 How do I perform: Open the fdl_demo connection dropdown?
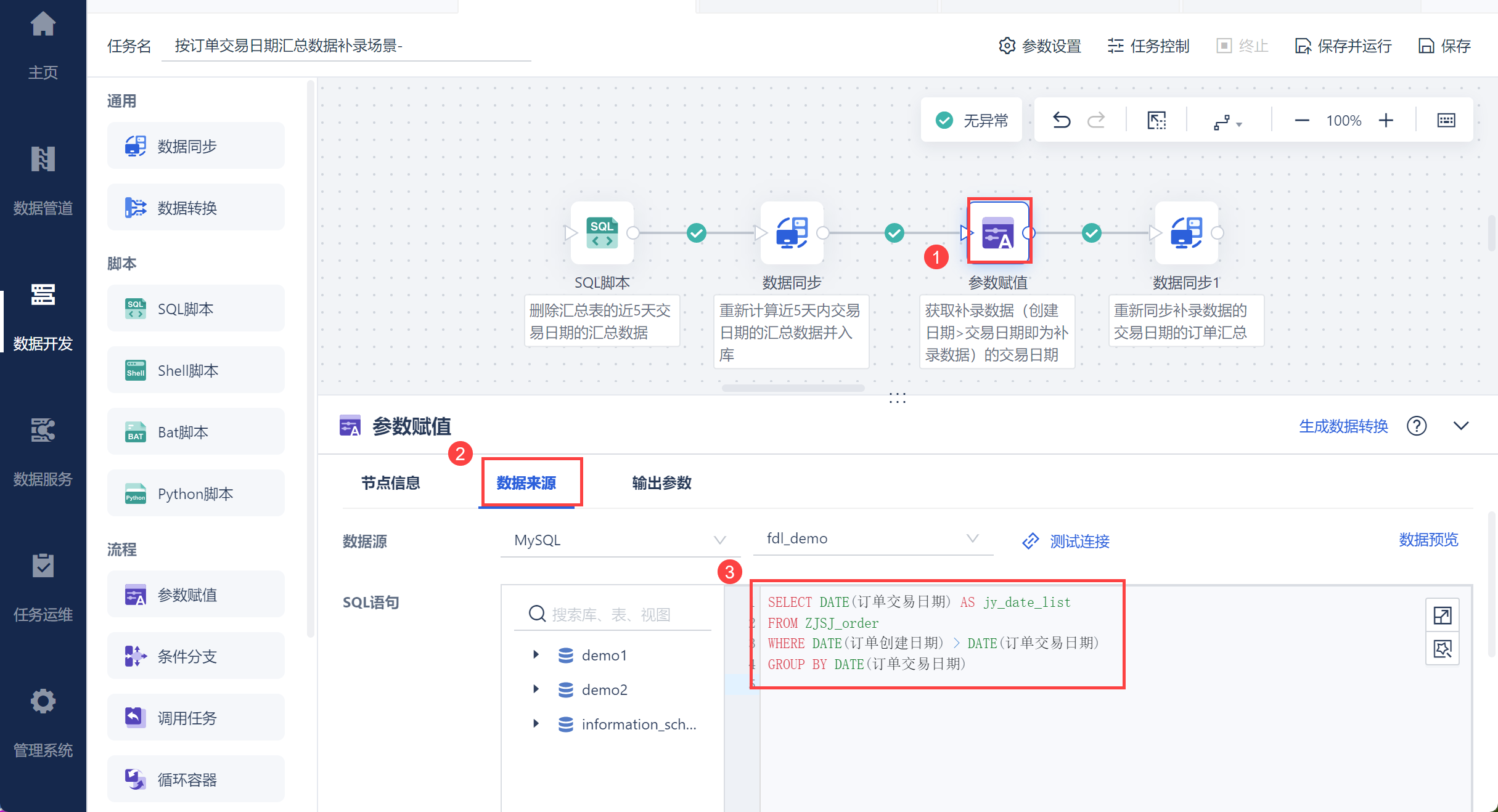pos(872,538)
